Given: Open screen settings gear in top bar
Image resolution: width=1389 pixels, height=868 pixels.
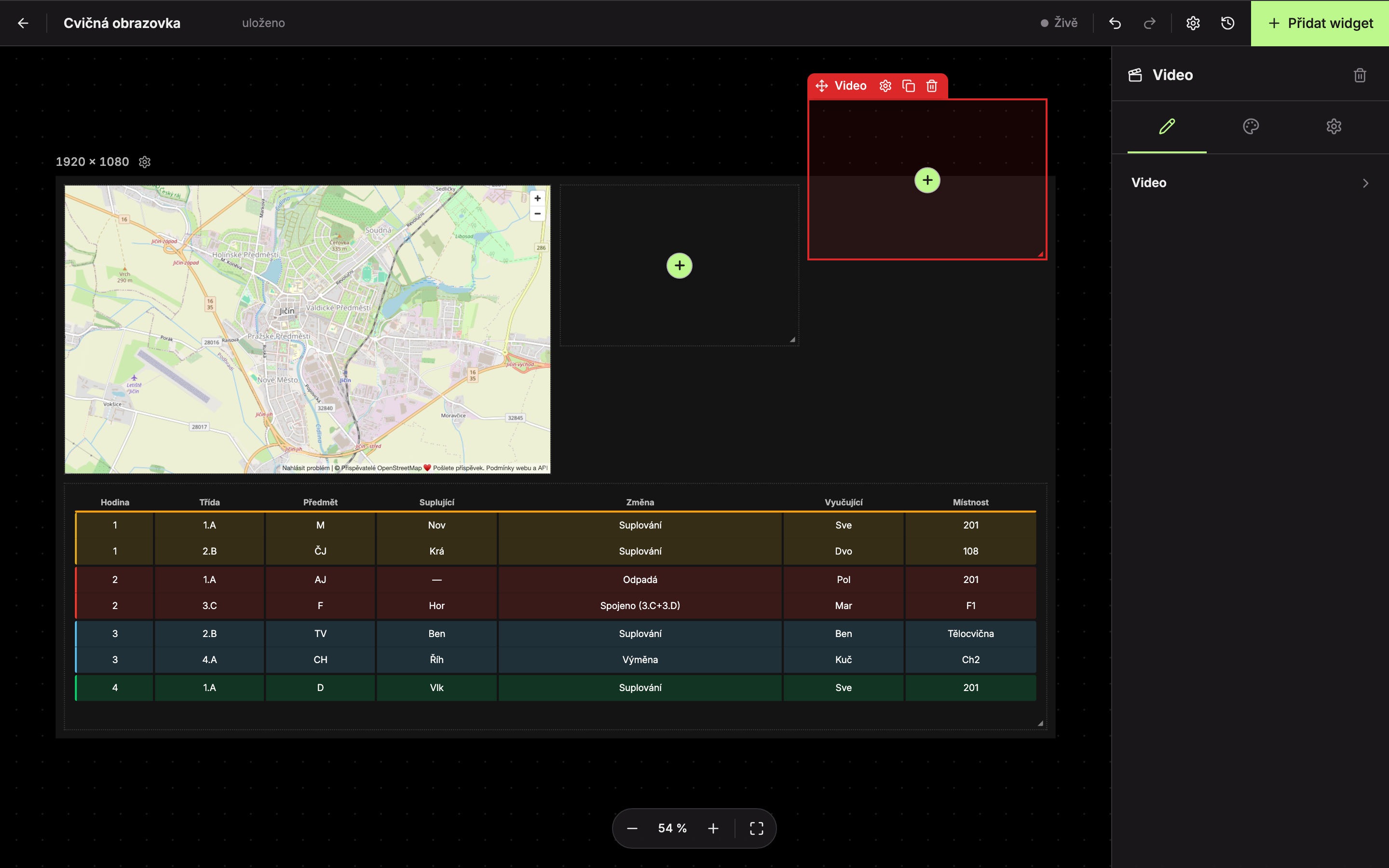Looking at the screenshot, I should point(1193,23).
